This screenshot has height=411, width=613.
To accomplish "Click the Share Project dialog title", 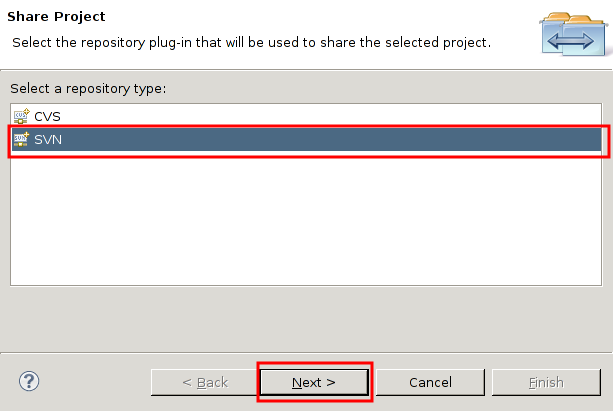I will 56,16.
